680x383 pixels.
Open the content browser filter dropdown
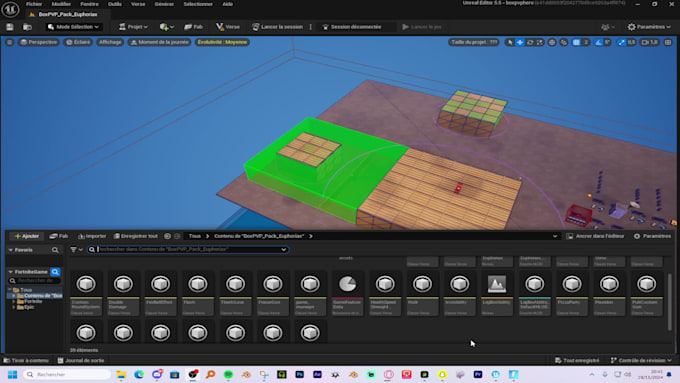point(76,250)
